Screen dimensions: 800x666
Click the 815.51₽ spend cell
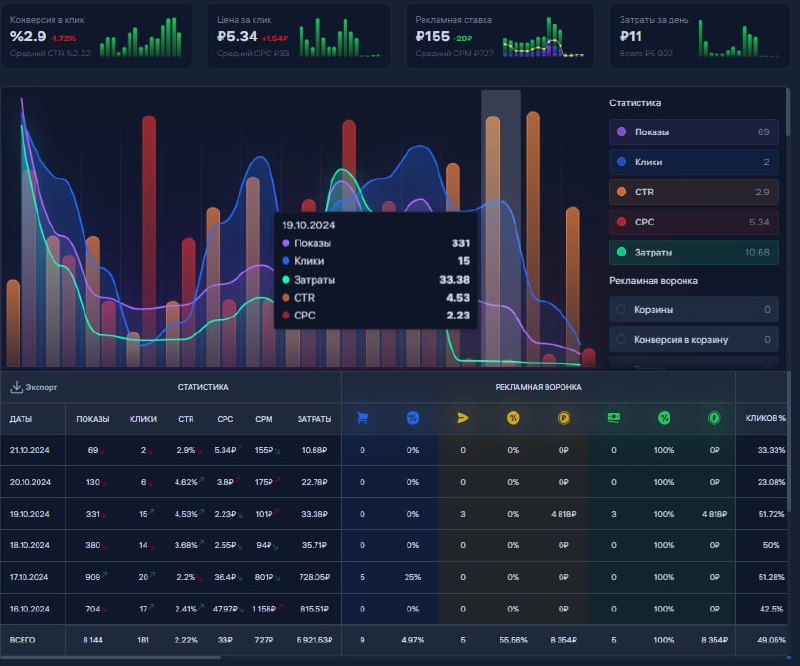click(314, 609)
